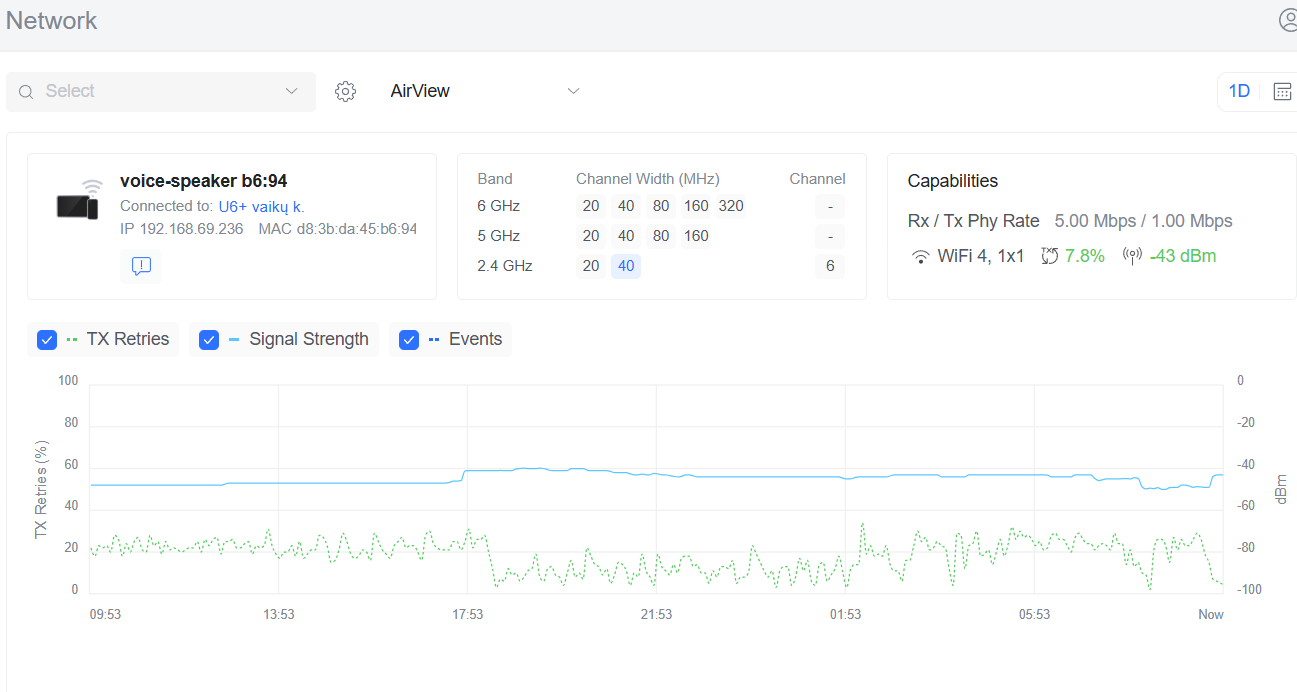Image resolution: width=1297 pixels, height=692 pixels.
Task: Click the 09:53 time axis label
Action: [105, 614]
